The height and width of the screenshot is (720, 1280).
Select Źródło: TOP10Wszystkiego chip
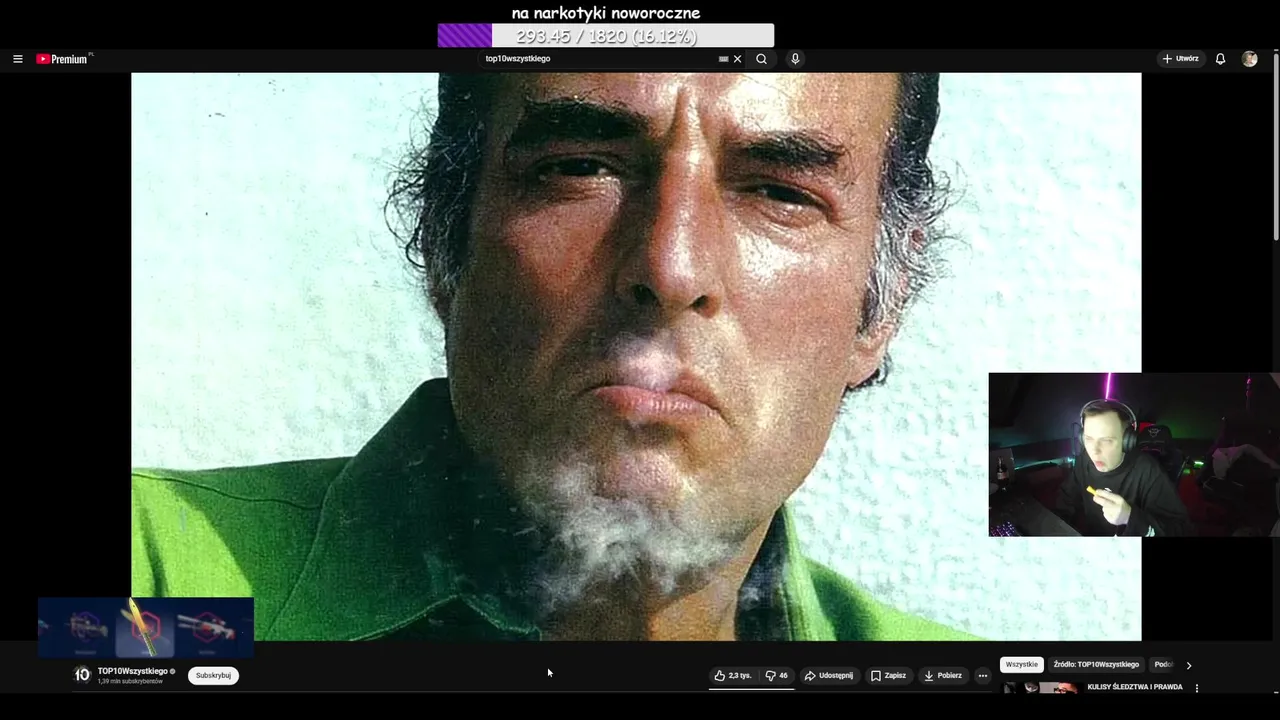point(1096,664)
